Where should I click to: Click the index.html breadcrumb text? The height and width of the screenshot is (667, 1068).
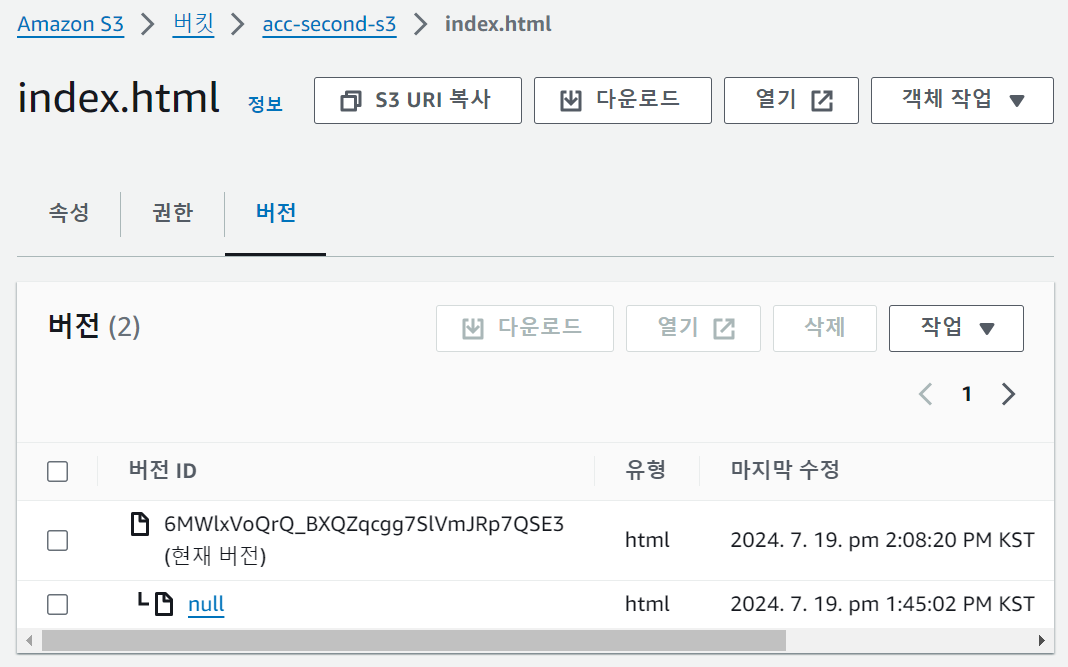pos(498,24)
